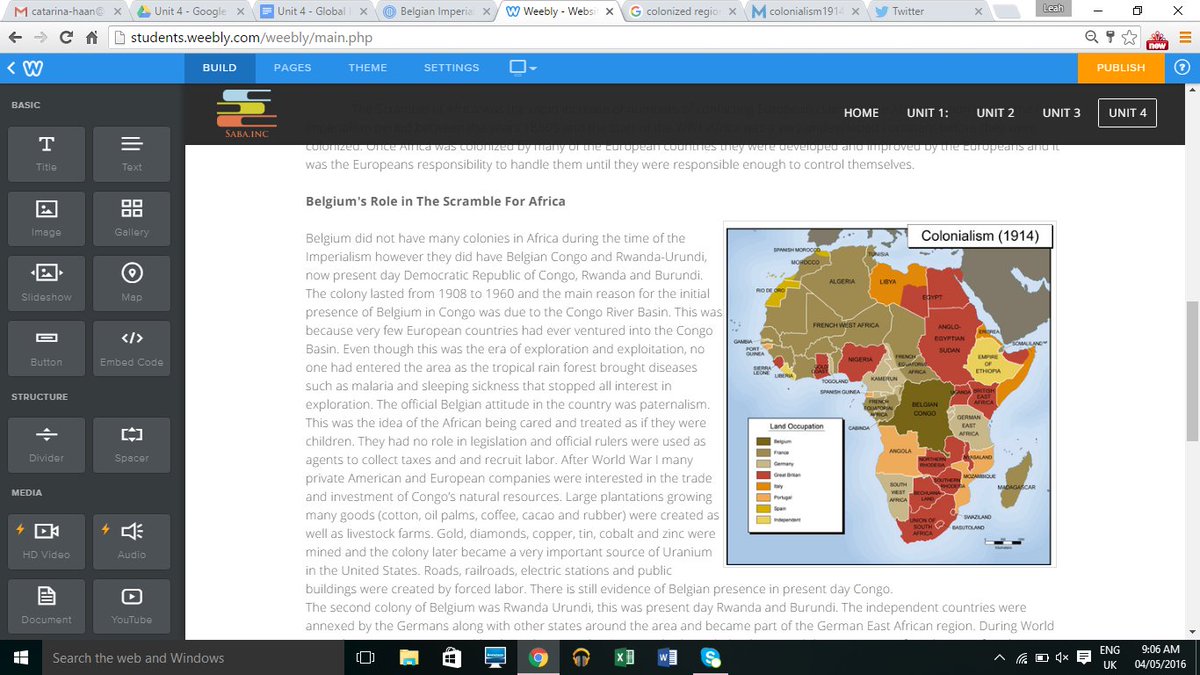Open Excel from the taskbar
This screenshot has height=675, width=1200.
coord(624,657)
